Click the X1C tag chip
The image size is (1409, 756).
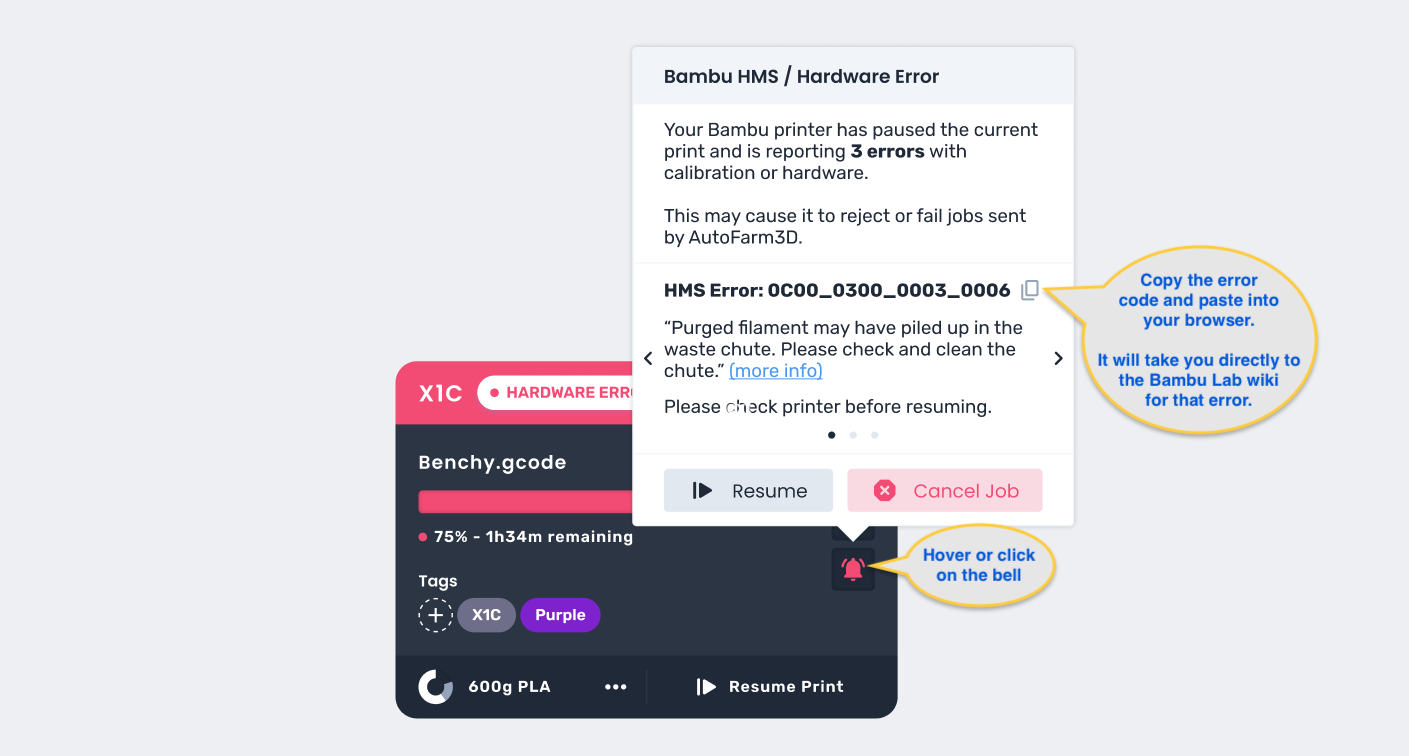[x=487, y=615]
